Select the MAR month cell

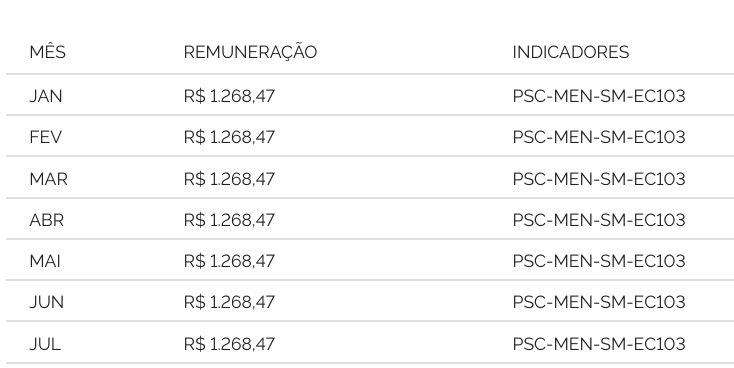click(x=48, y=179)
